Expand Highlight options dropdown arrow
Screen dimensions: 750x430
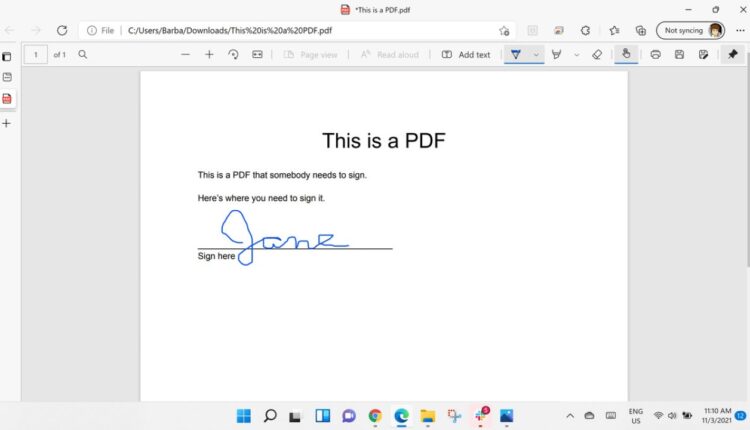coord(576,55)
